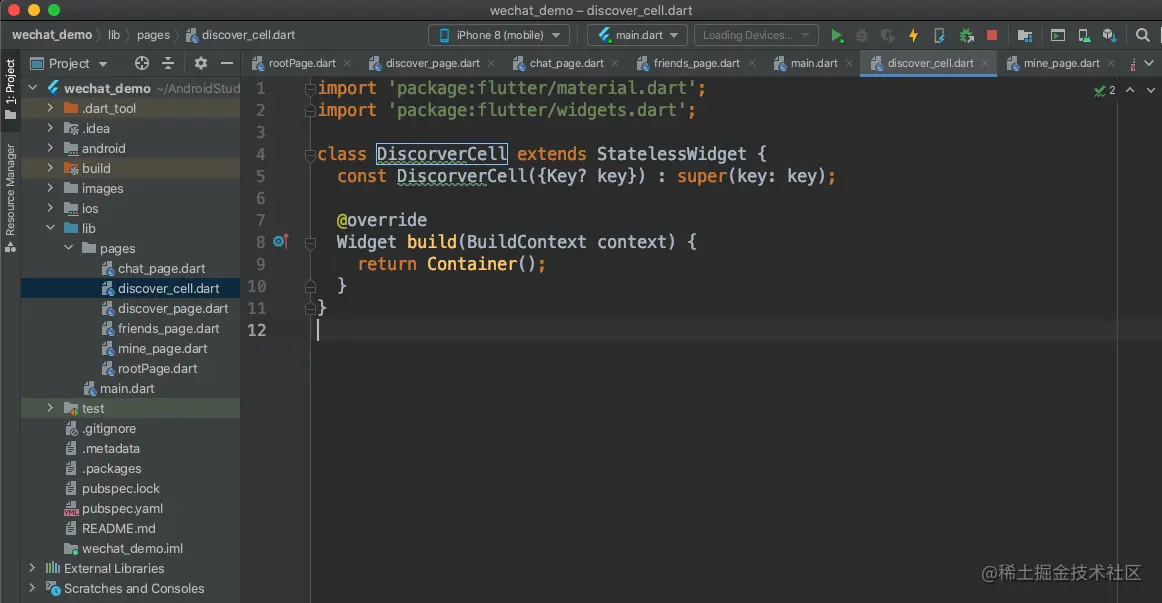Expand the build folder
Viewport: 1162px width, 603px height.
pyautogui.click(x=50, y=168)
